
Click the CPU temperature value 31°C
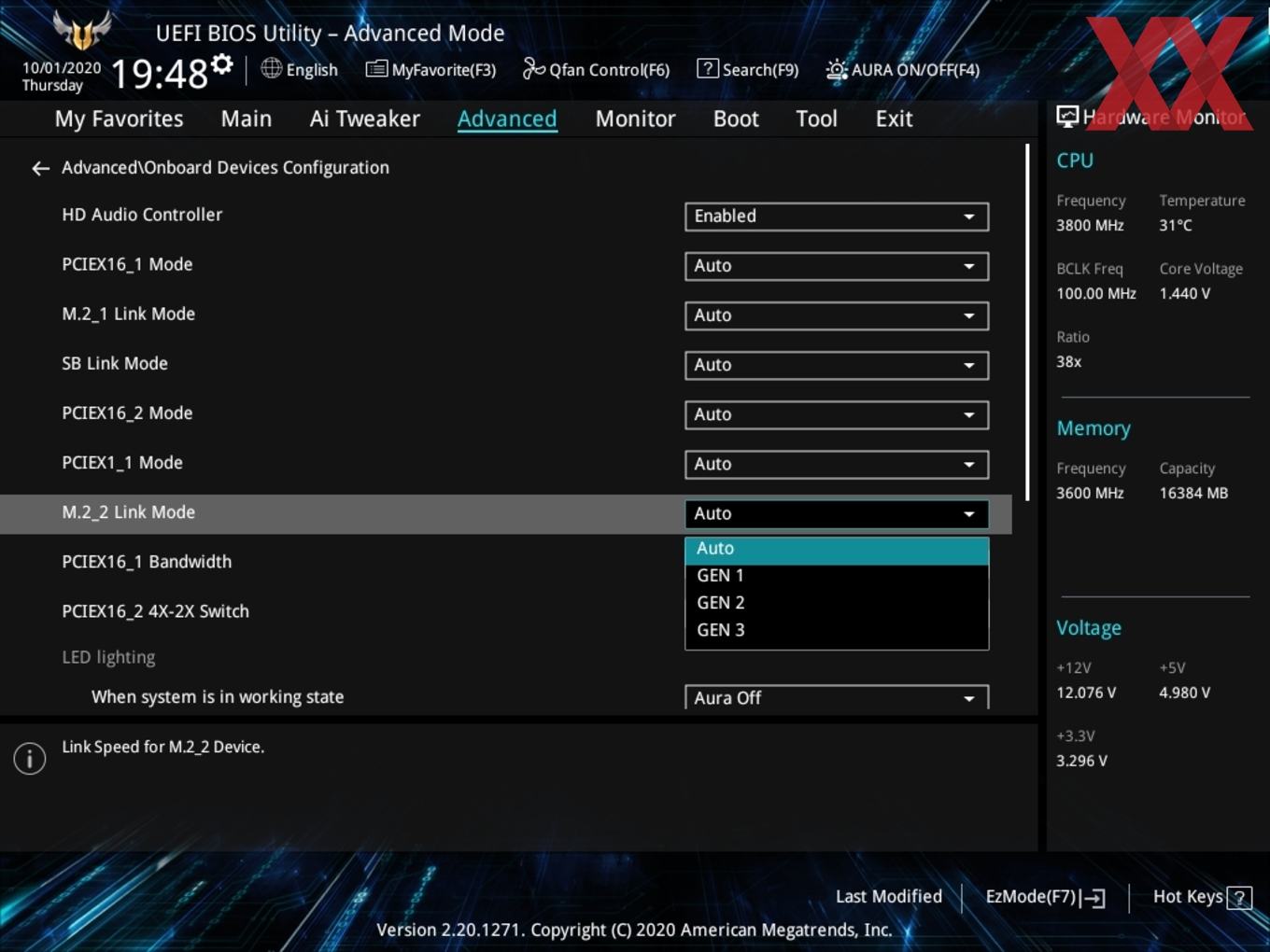coord(1176,226)
